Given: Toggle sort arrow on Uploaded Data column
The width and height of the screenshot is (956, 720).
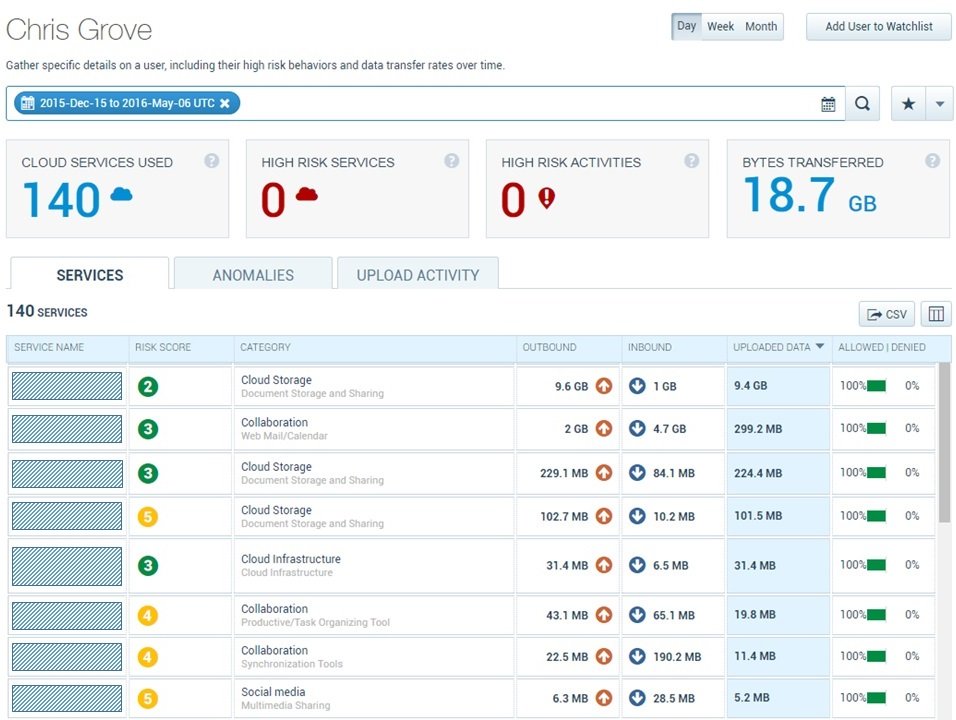Looking at the screenshot, I should (x=820, y=346).
